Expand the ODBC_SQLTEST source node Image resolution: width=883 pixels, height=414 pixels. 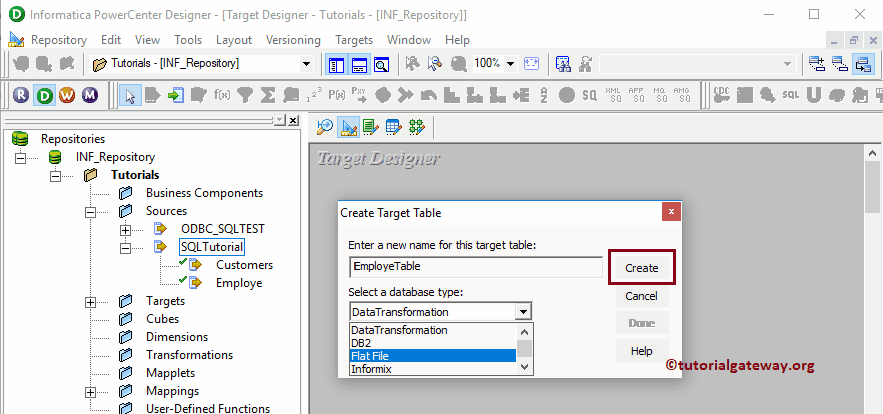125,230
